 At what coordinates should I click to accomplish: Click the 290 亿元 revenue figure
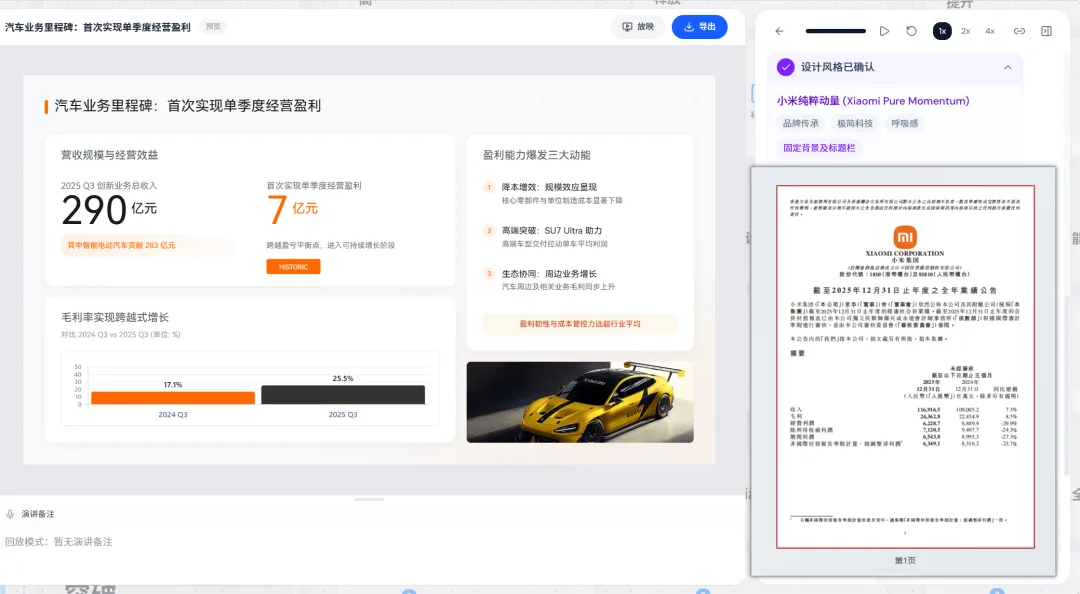pos(109,209)
